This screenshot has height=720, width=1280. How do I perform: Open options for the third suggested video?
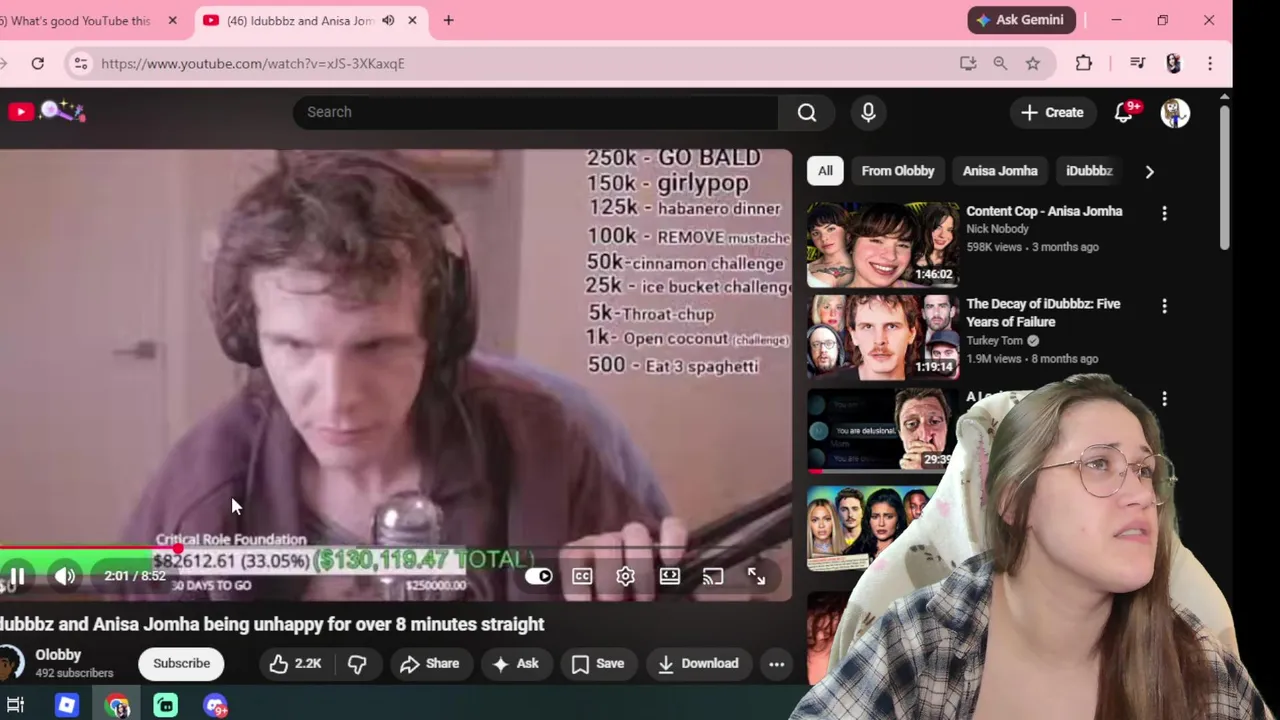[1164, 399]
